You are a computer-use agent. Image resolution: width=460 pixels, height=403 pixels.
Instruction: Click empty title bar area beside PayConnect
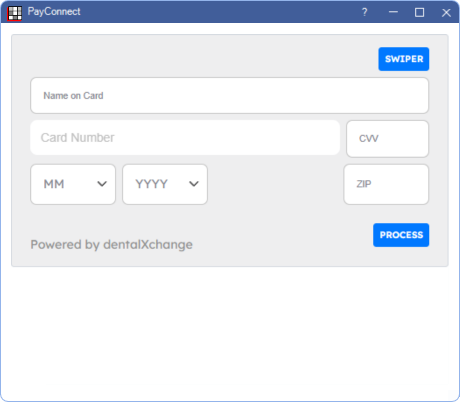coord(217,12)
